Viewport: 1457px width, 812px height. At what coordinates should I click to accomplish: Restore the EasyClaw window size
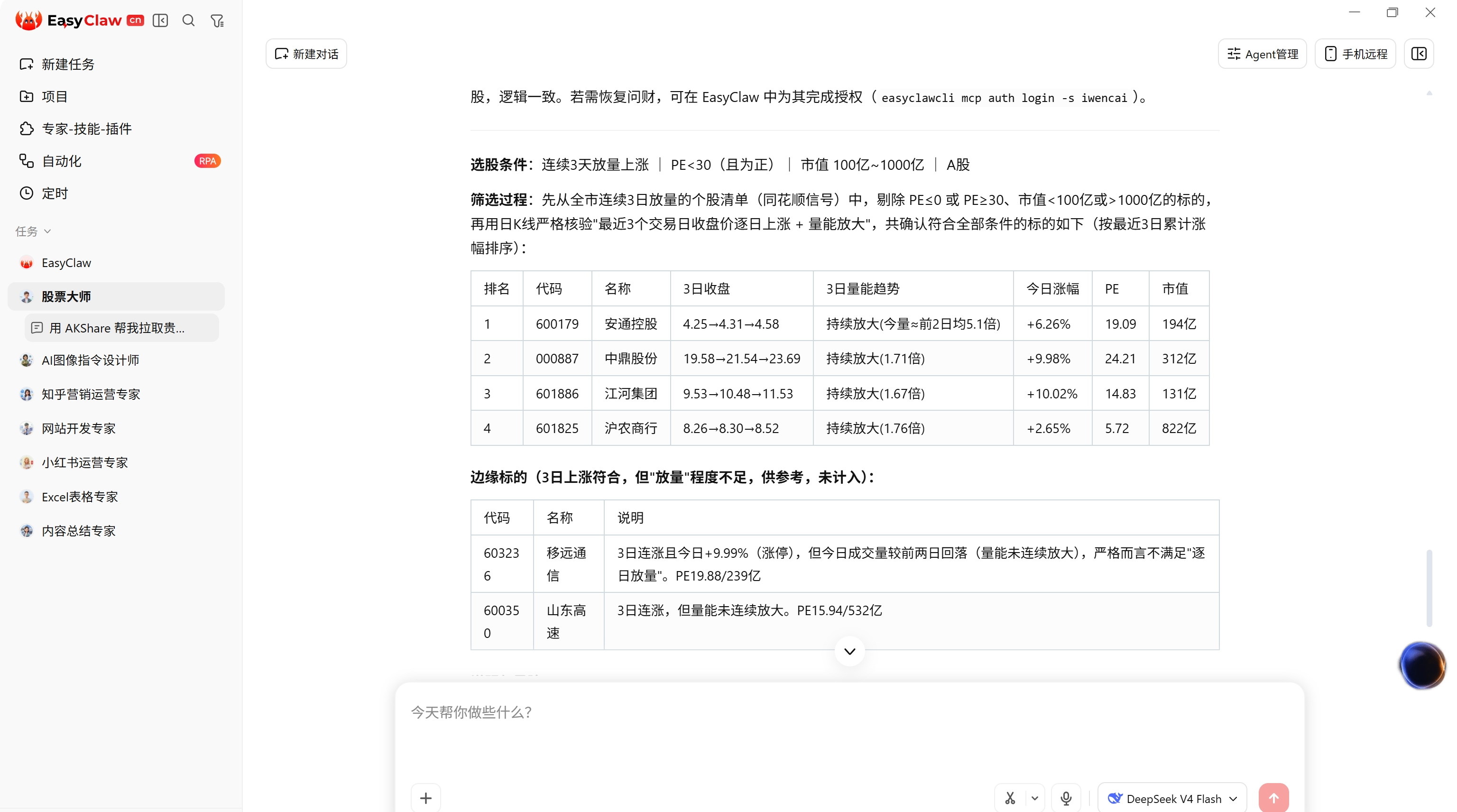1392,12
